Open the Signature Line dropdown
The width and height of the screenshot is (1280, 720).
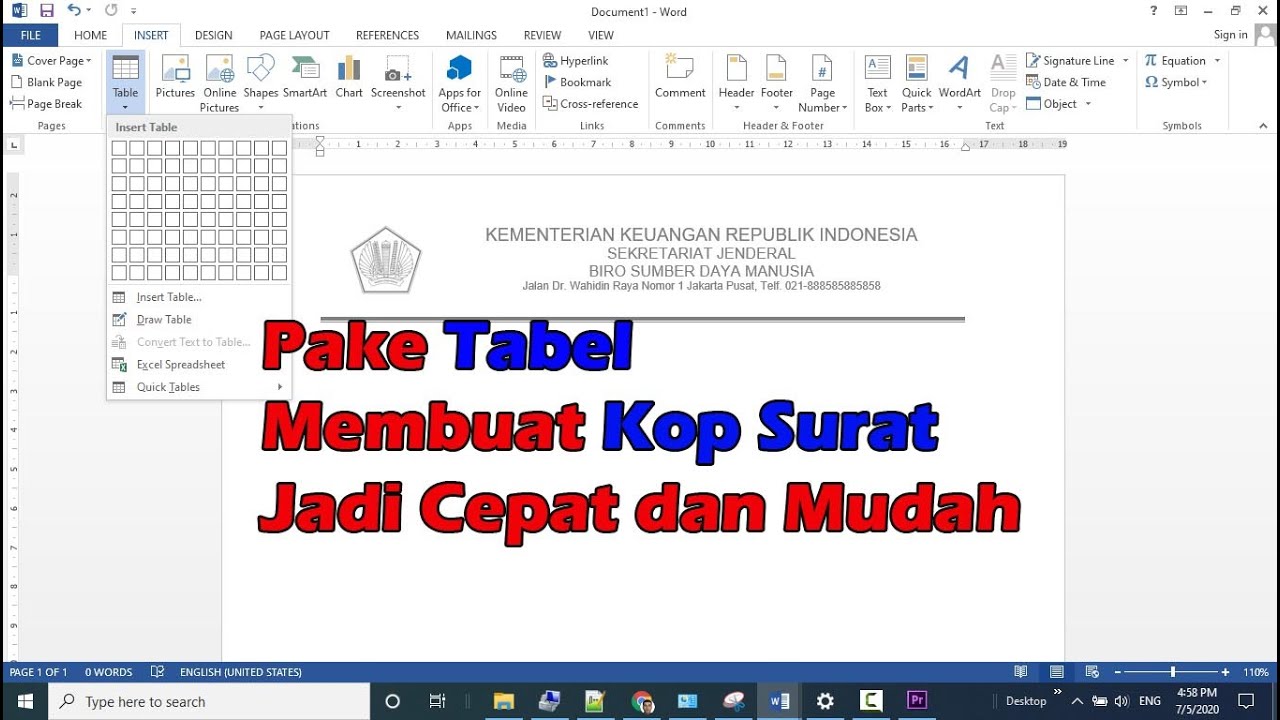(1126, 61)
